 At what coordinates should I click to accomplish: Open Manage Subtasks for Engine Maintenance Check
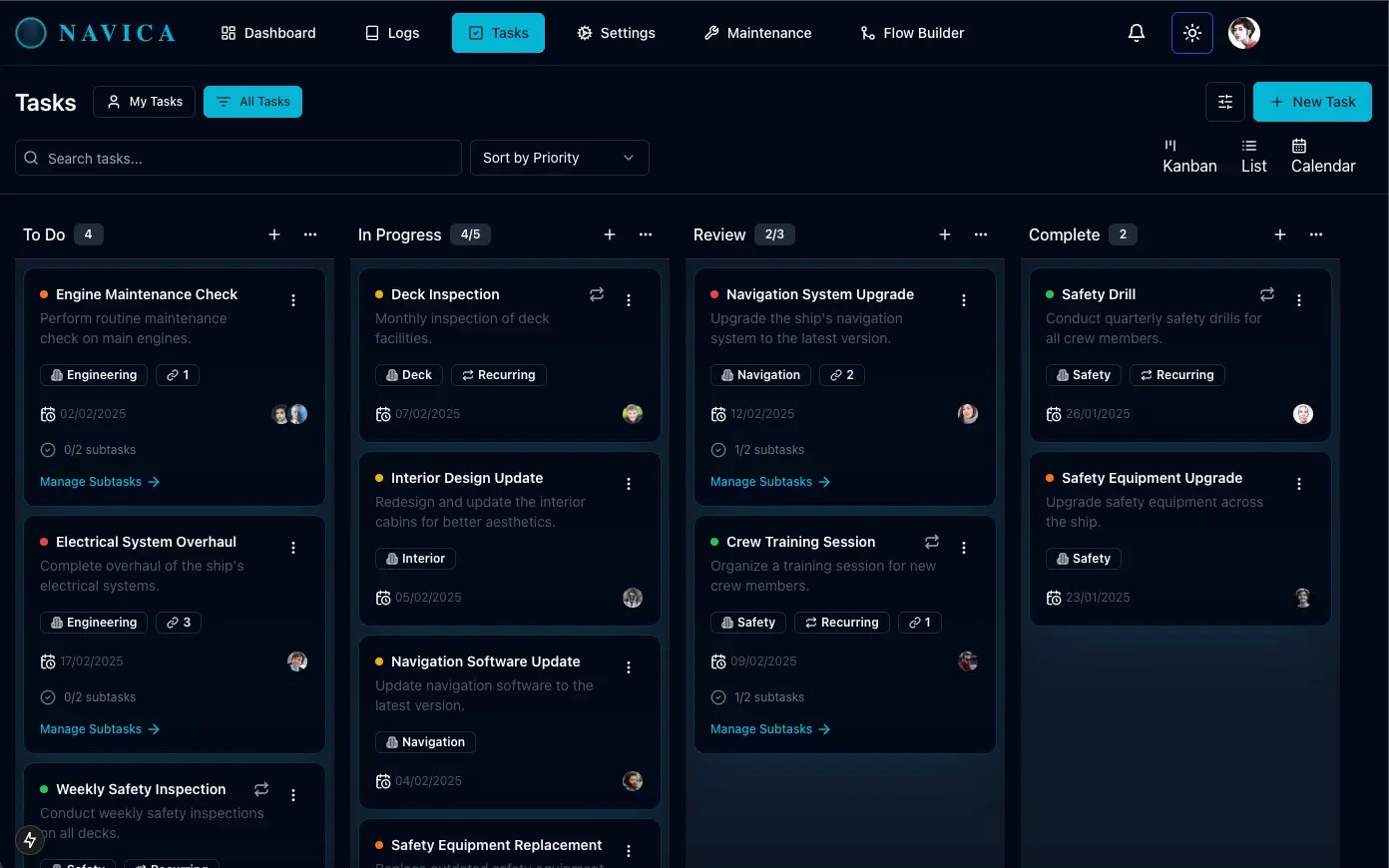coord(100,481)
